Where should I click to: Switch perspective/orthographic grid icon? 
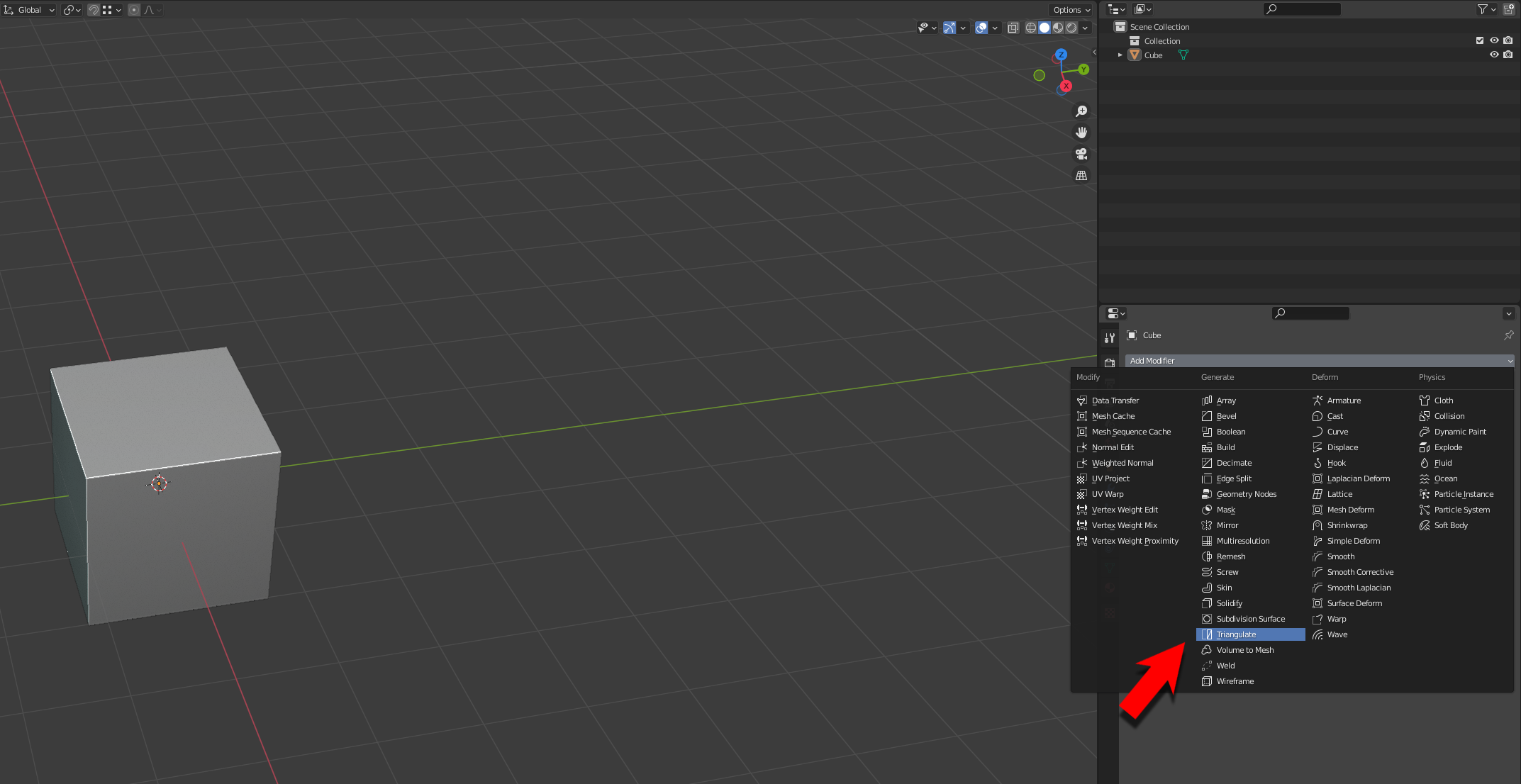coord(1081,175)
